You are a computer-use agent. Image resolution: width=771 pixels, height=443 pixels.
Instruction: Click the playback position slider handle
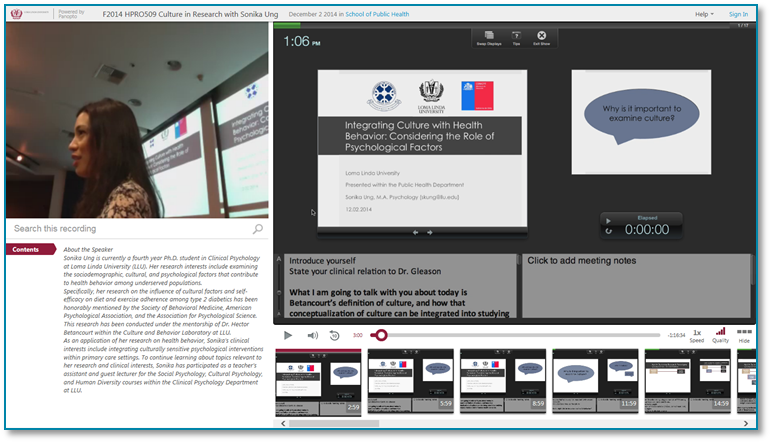point(381,335)
